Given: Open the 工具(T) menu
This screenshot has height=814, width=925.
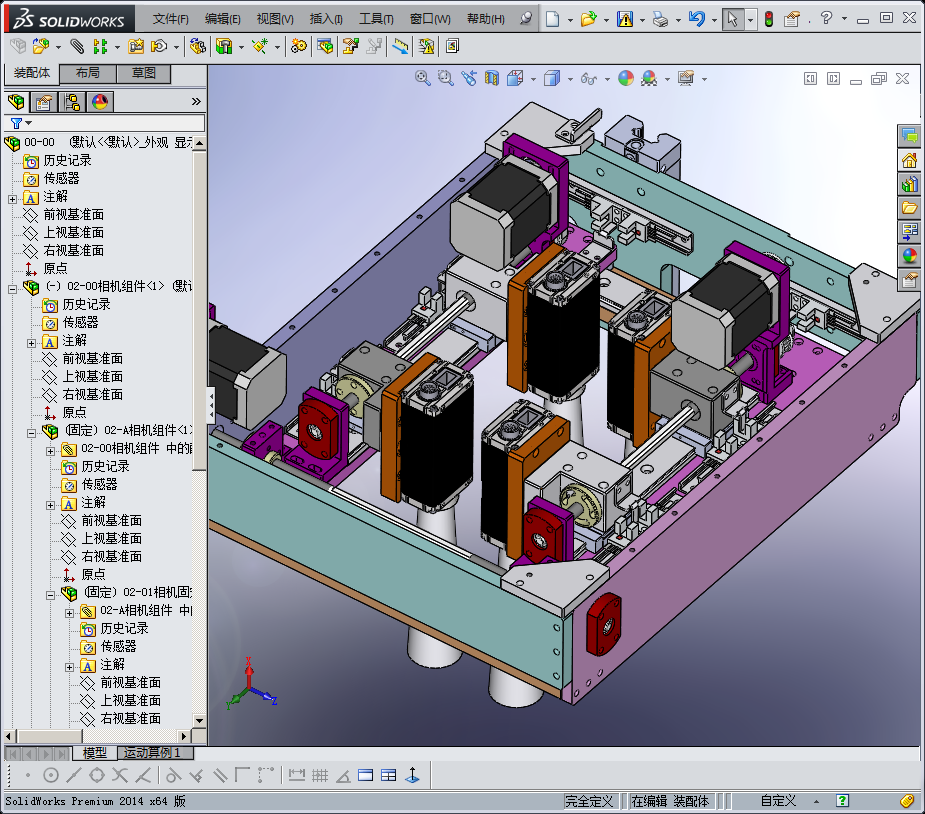Looking at the screenshot, I should [x=376, y=19].
